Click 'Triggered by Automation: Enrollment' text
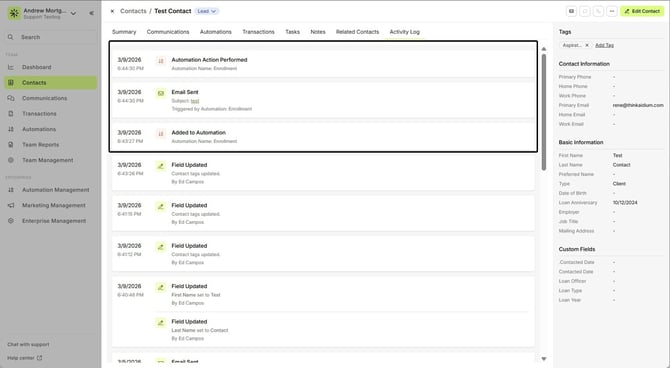The image size is (670, 368). [x=212, y=109]
